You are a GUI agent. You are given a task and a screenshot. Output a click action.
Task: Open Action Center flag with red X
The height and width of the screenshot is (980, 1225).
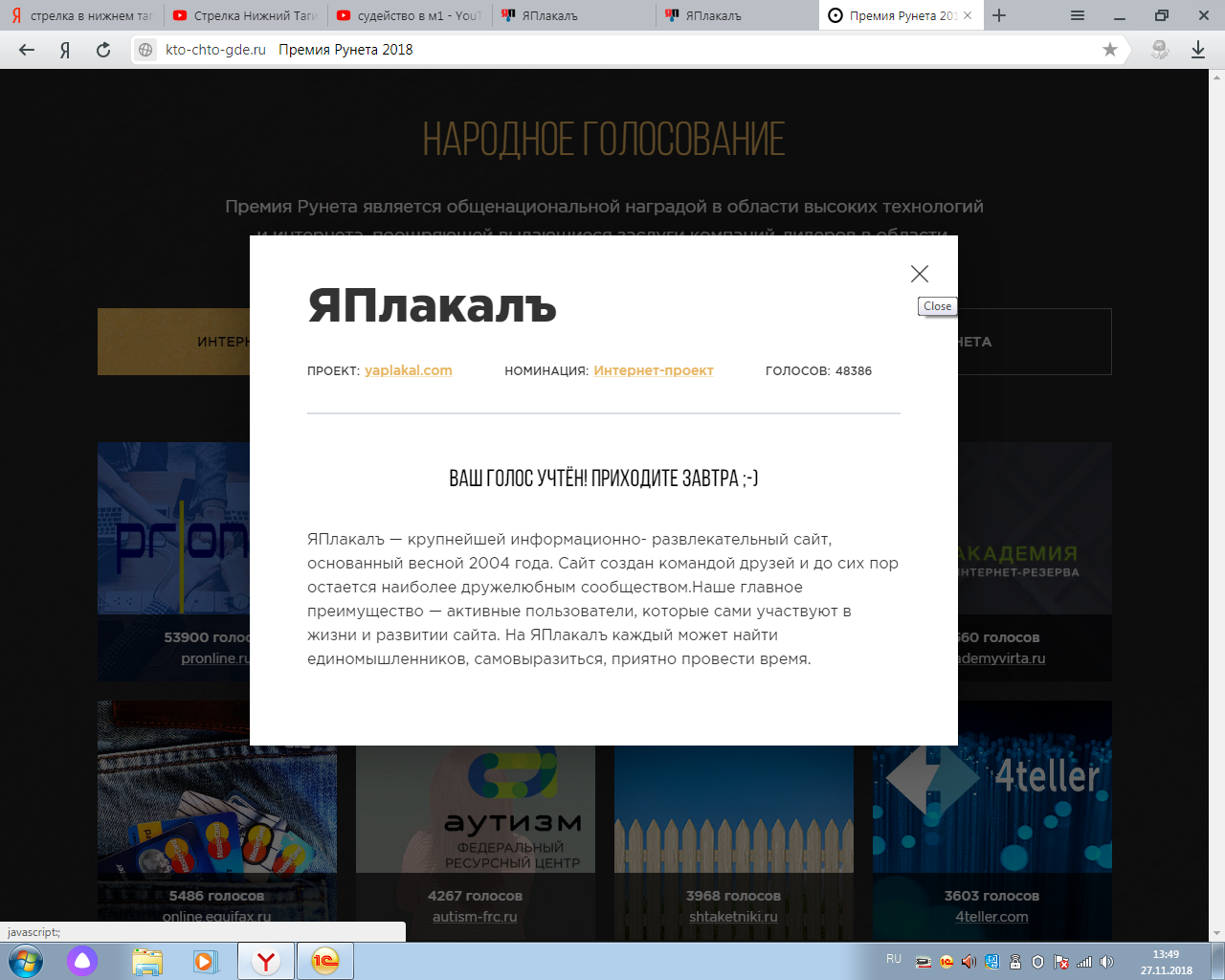click(1061, 962)
